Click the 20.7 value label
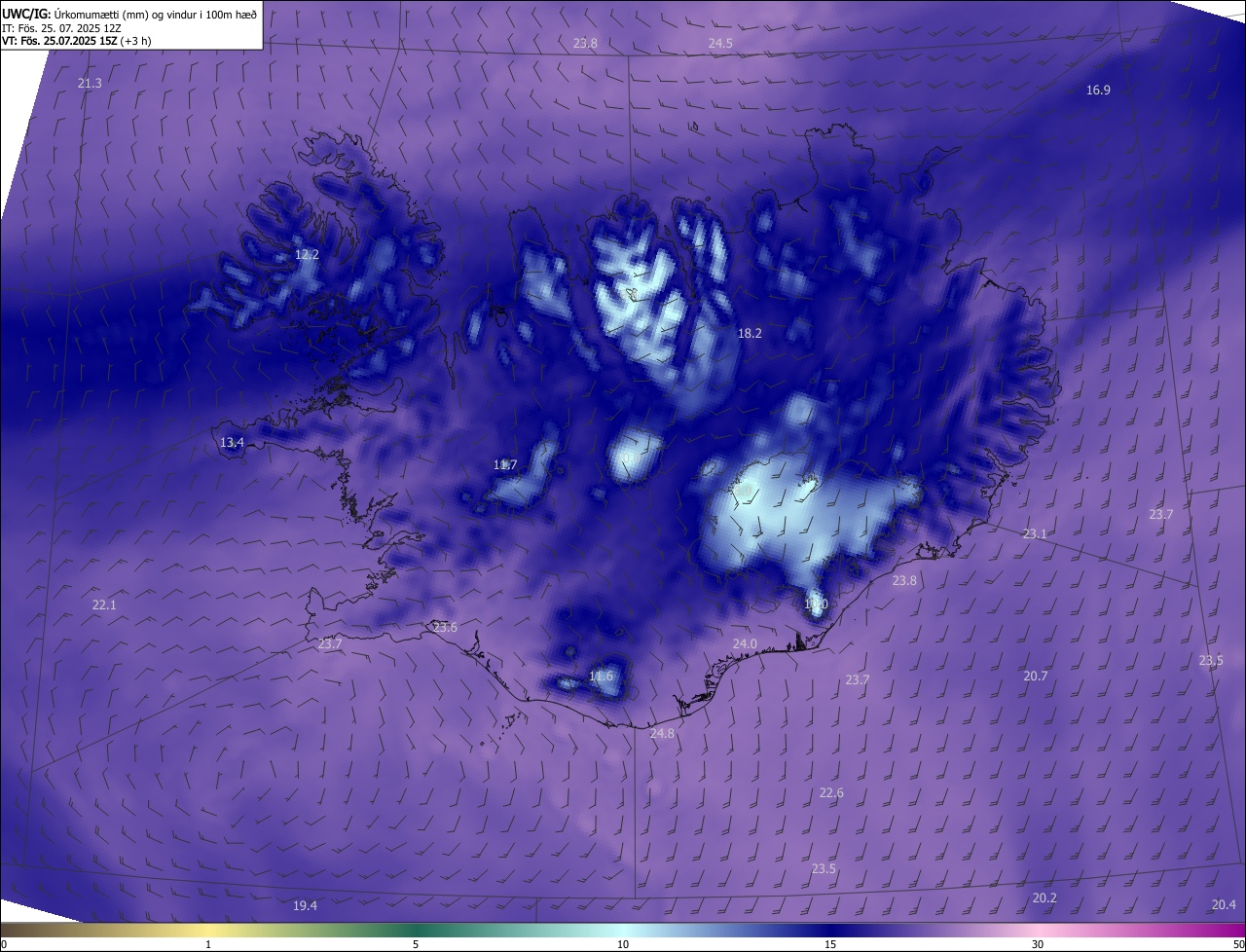1246x952 pixels. click(1036, 676)
